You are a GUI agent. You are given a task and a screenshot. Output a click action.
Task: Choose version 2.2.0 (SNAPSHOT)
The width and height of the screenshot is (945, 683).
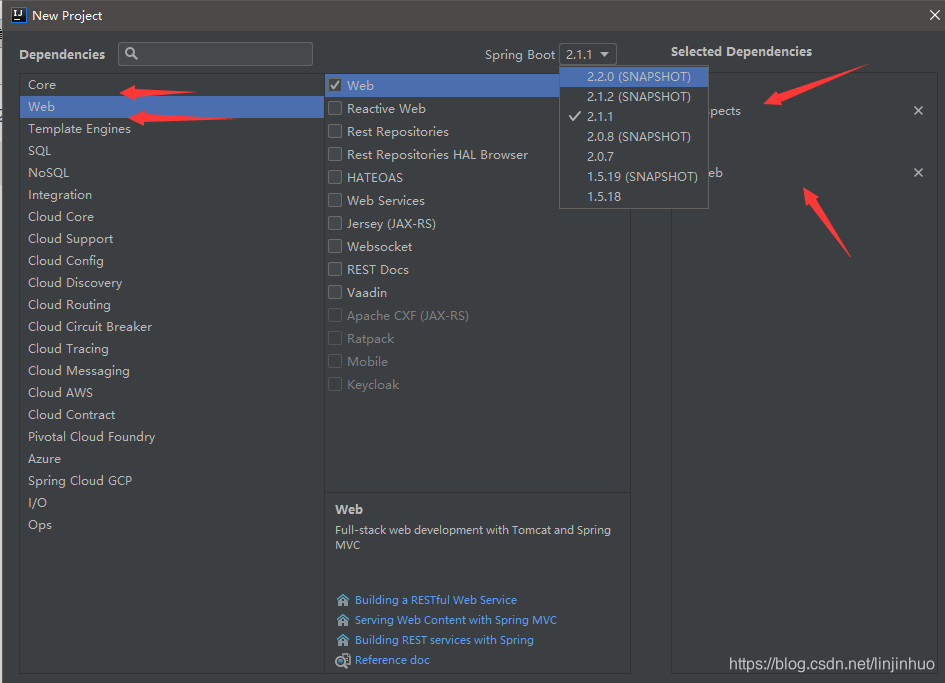tap(634, 77)
